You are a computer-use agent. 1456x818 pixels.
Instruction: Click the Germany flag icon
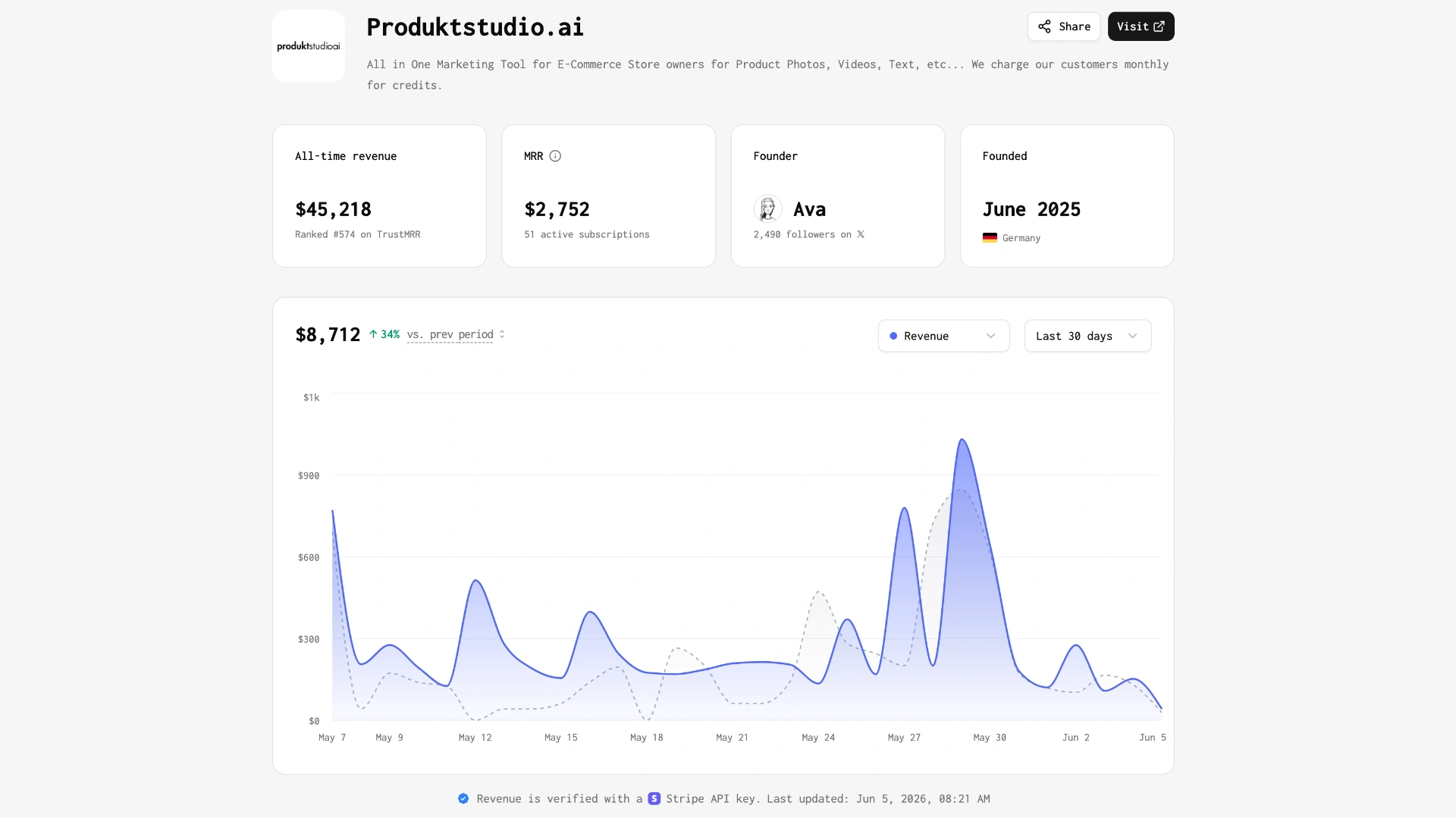tap(990, 238)
